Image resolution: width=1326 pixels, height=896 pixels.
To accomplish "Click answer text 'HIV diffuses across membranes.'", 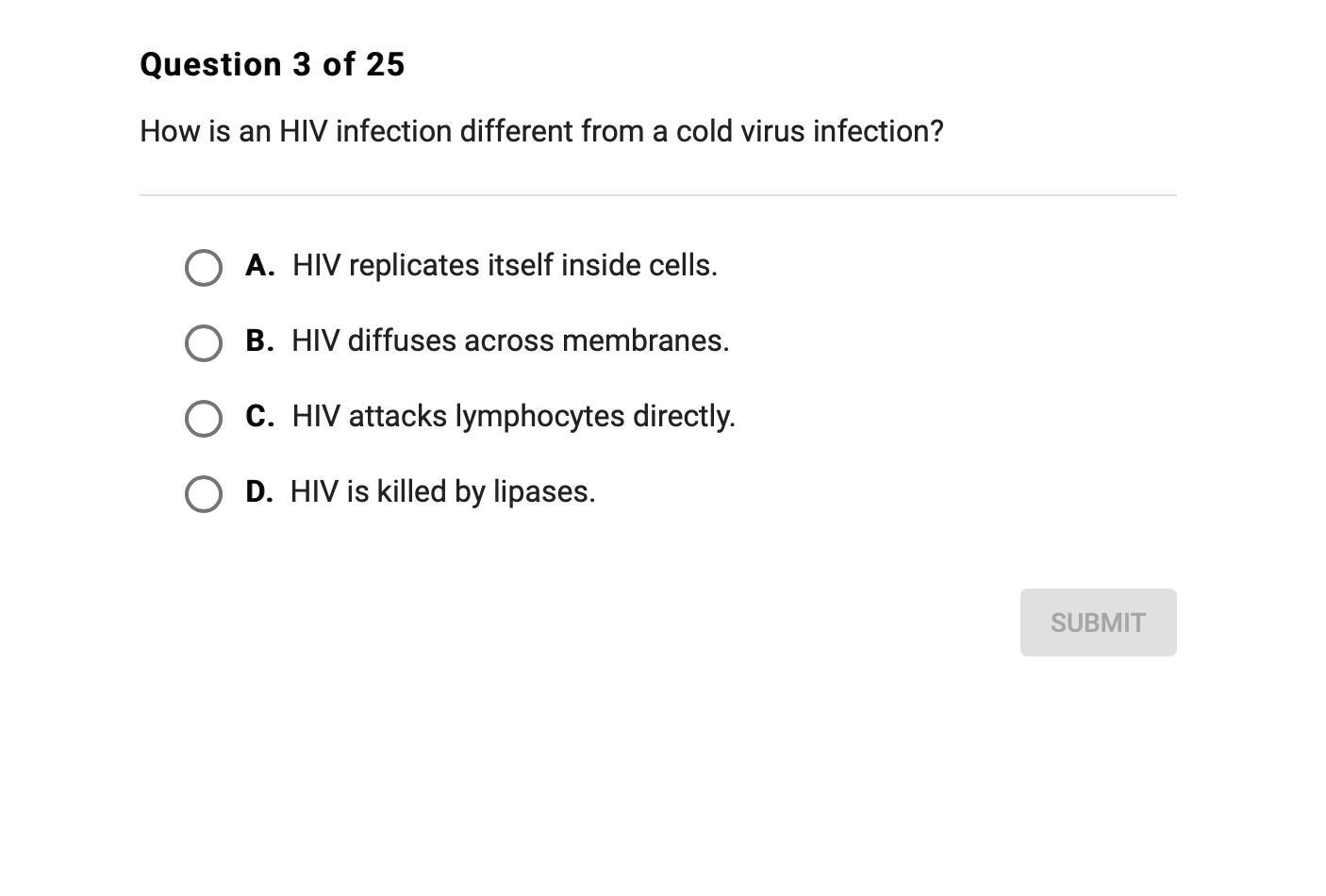I will (x=510, y=341).
